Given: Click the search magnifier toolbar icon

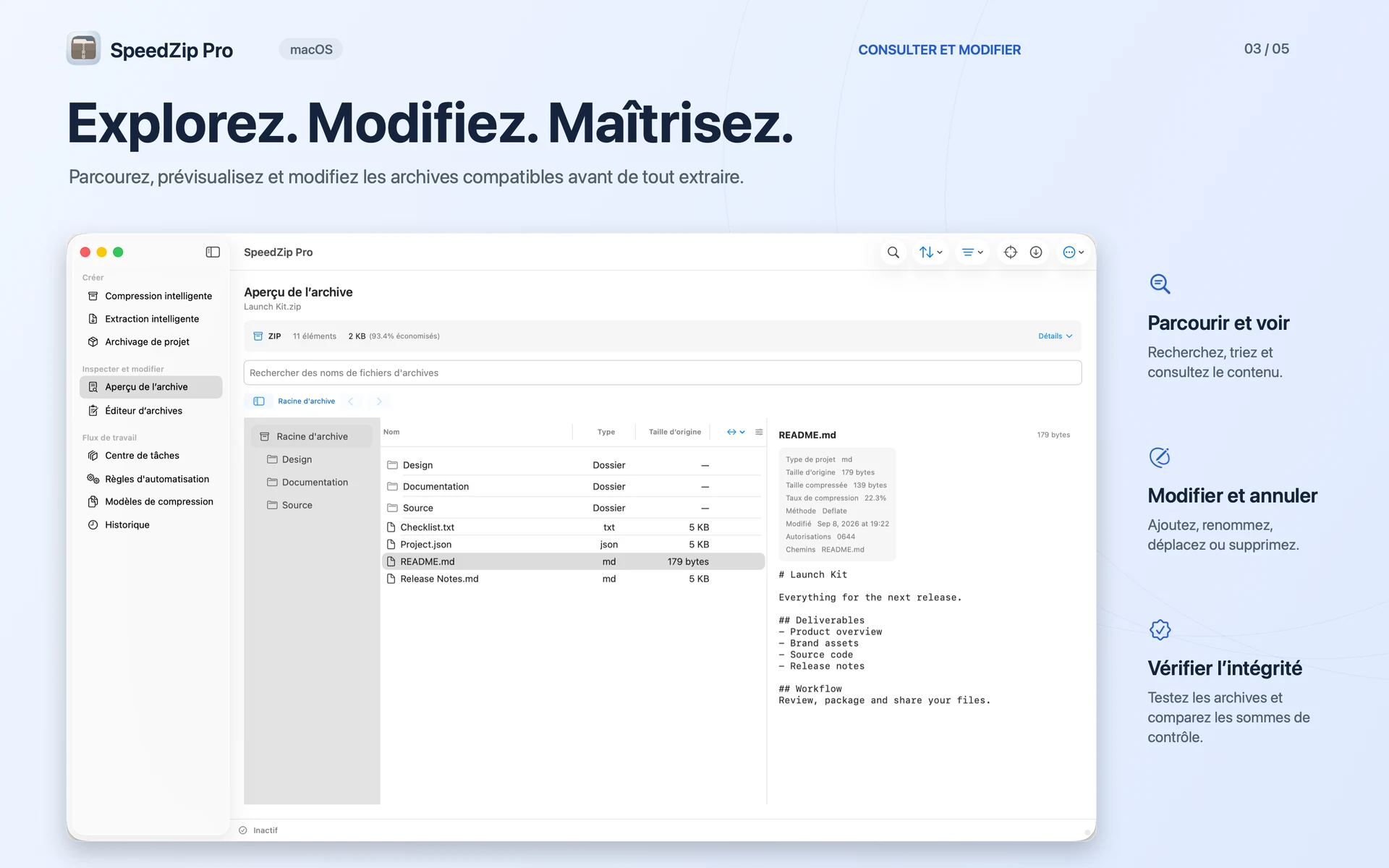Looking at the screenshot, I should [x=893, y=252].
